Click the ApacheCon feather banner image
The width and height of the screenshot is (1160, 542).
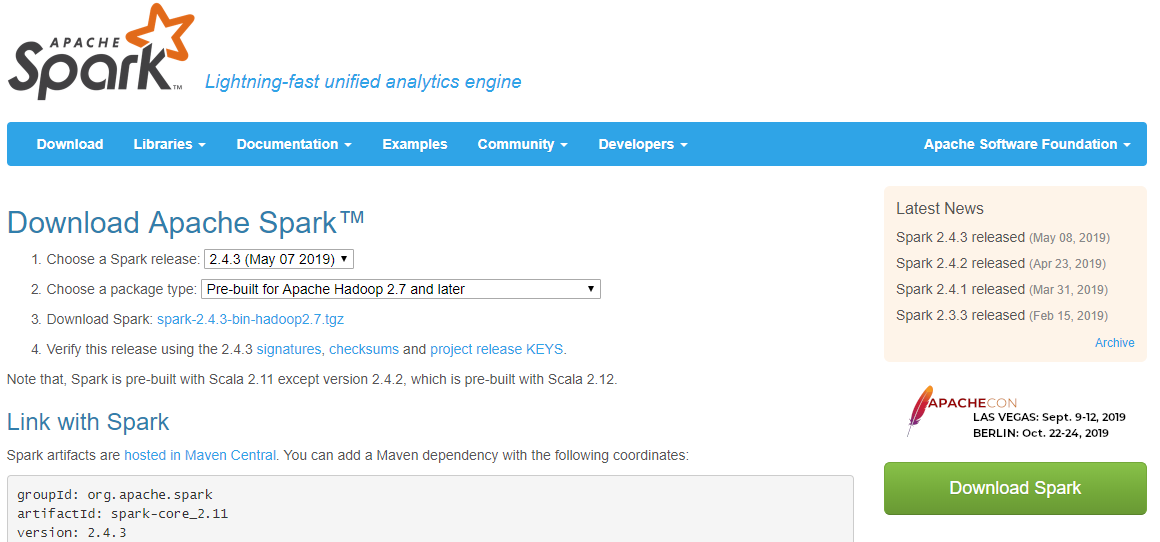(x=1015, y=411)
